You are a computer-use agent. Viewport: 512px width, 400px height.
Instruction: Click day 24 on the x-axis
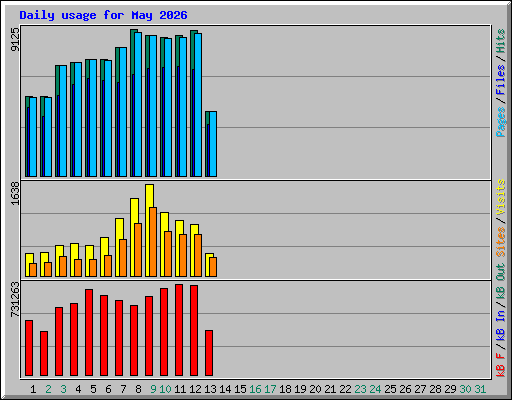[x=375, y=389]
